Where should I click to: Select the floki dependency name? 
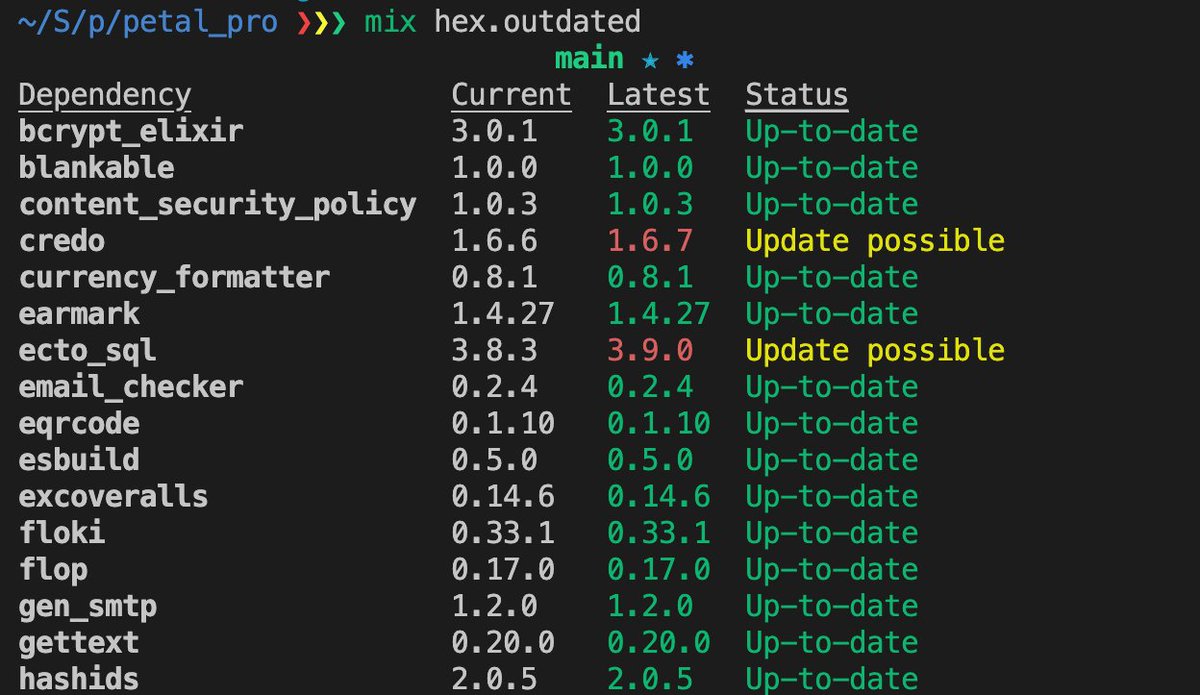(62, 533)
